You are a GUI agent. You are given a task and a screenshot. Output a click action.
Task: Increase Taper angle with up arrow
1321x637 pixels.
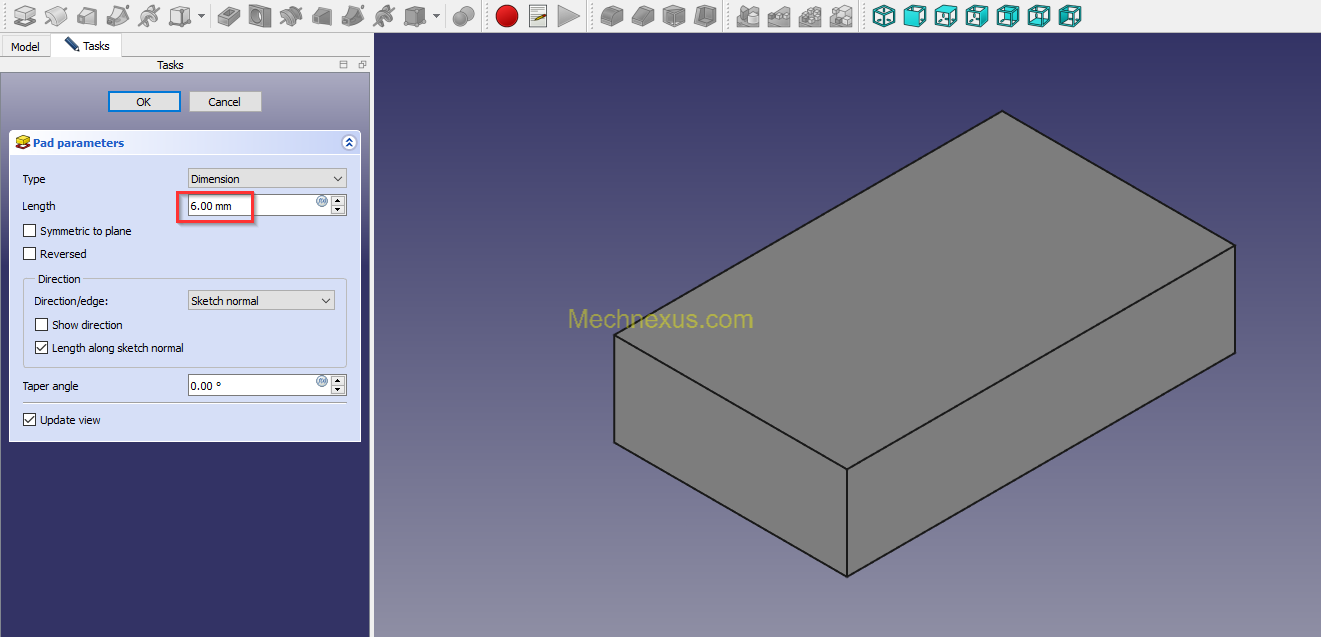[338, 380]
